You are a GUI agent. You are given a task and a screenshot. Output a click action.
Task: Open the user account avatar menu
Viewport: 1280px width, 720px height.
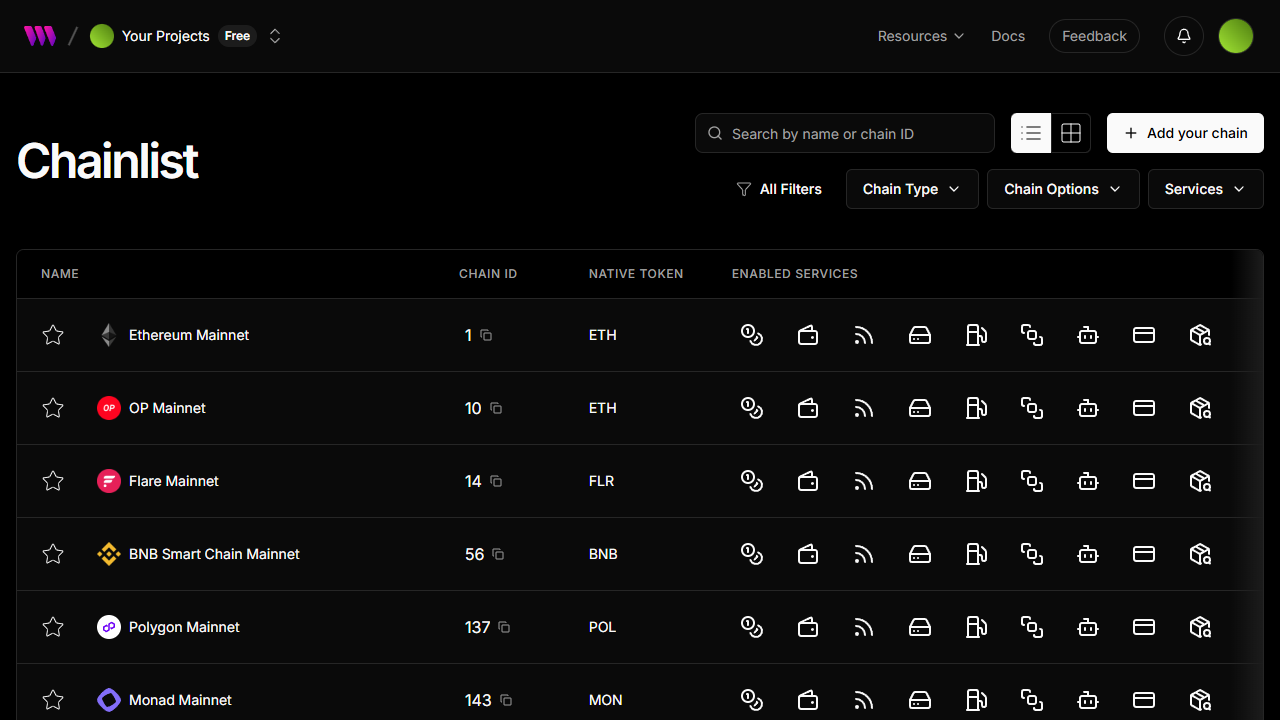coord(1236,36)
